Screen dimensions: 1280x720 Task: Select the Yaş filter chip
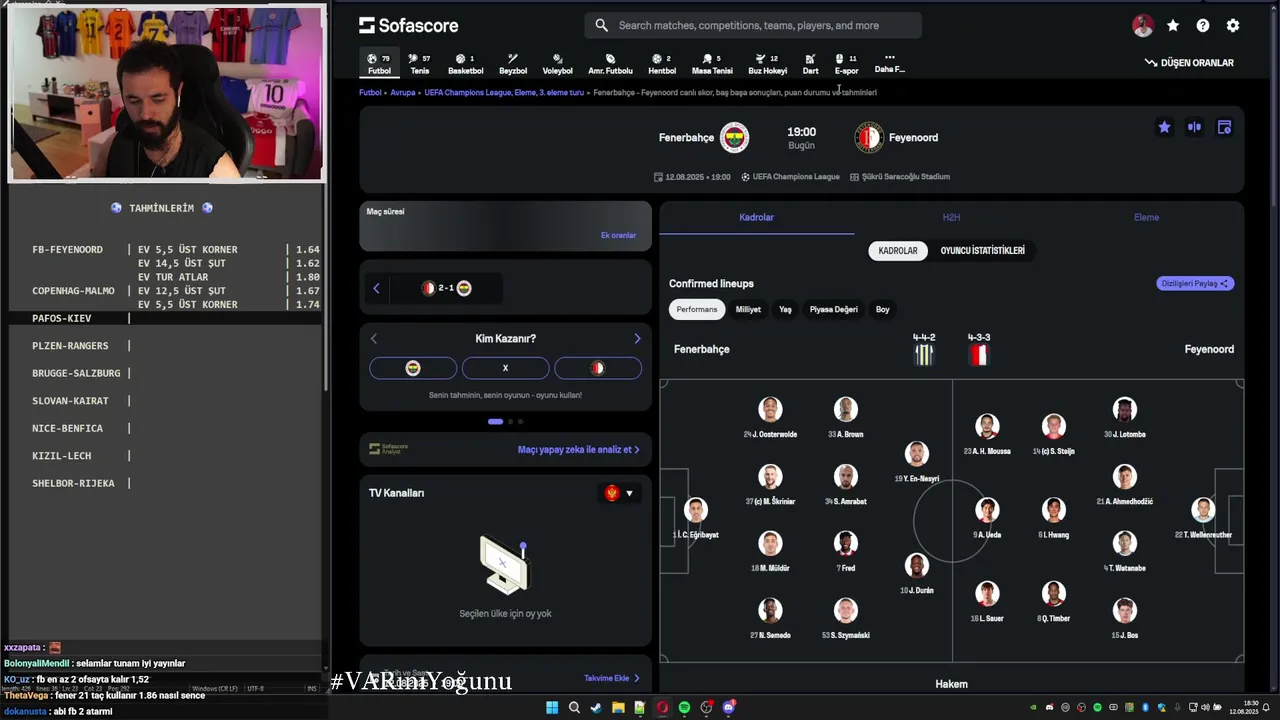point(785,309)
